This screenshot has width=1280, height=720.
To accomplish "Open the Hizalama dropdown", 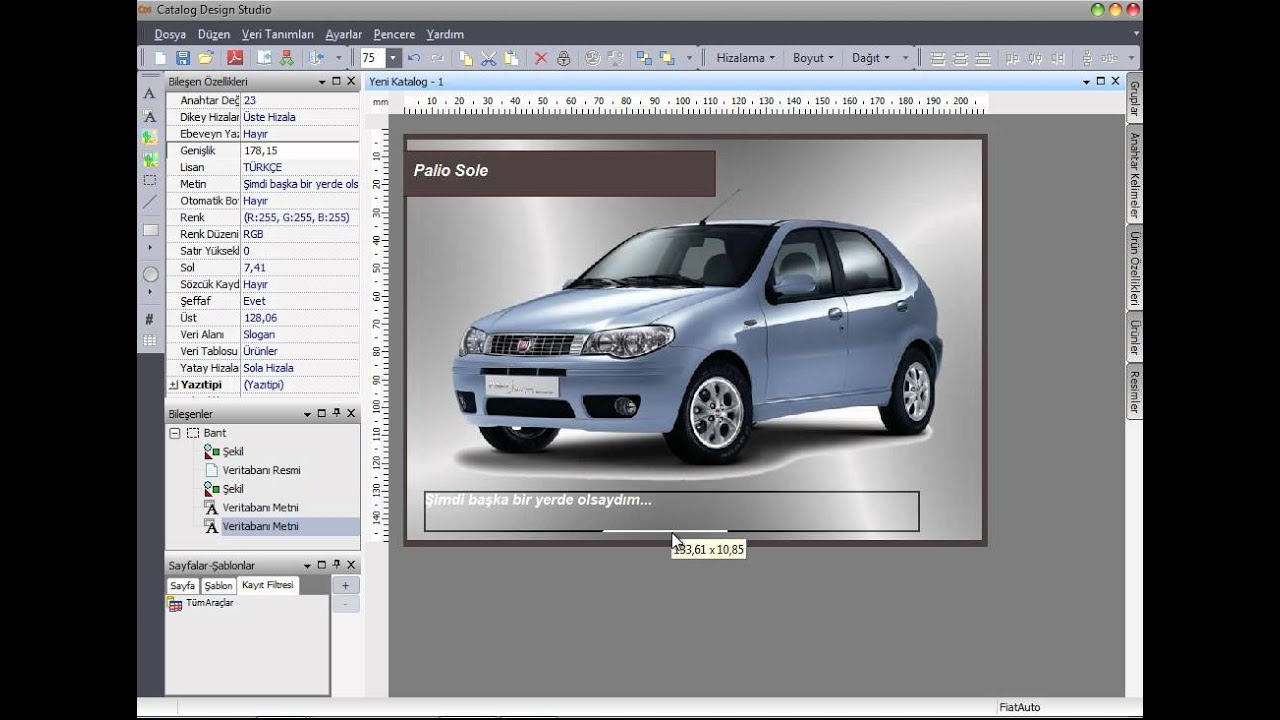I will pyautogui.click(x=745, y=58).
